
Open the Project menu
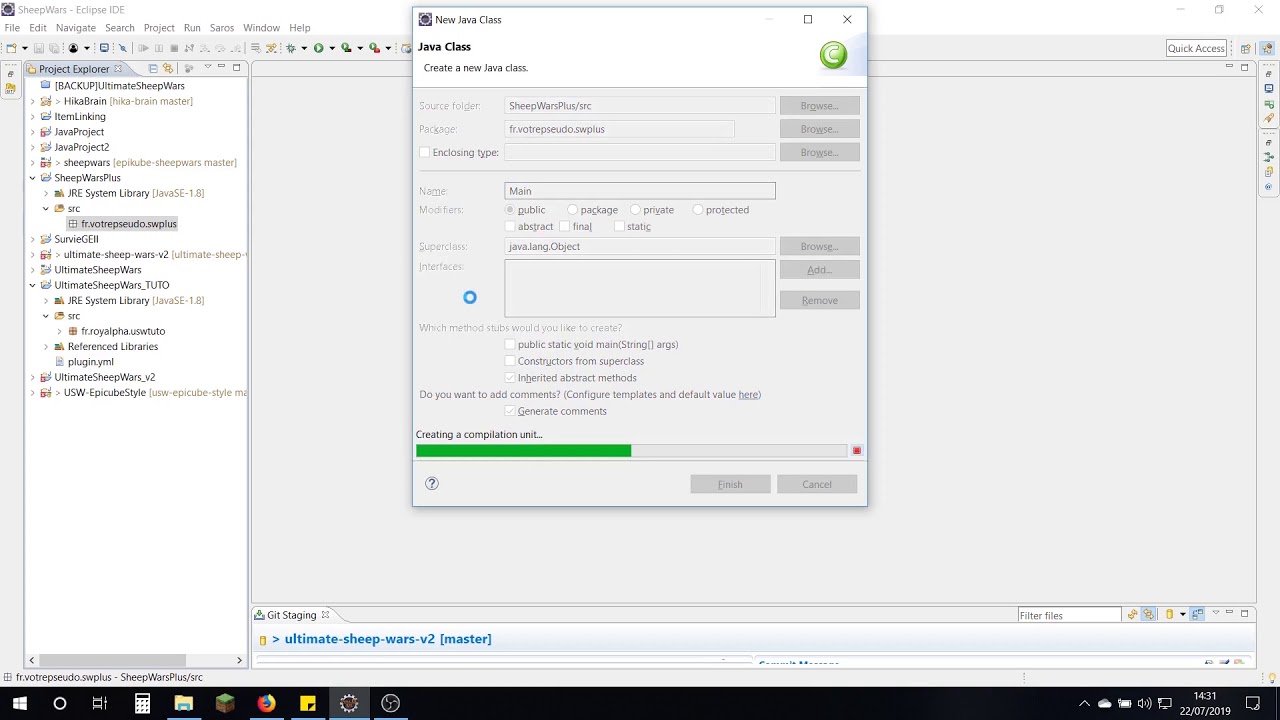coord(159,28)
